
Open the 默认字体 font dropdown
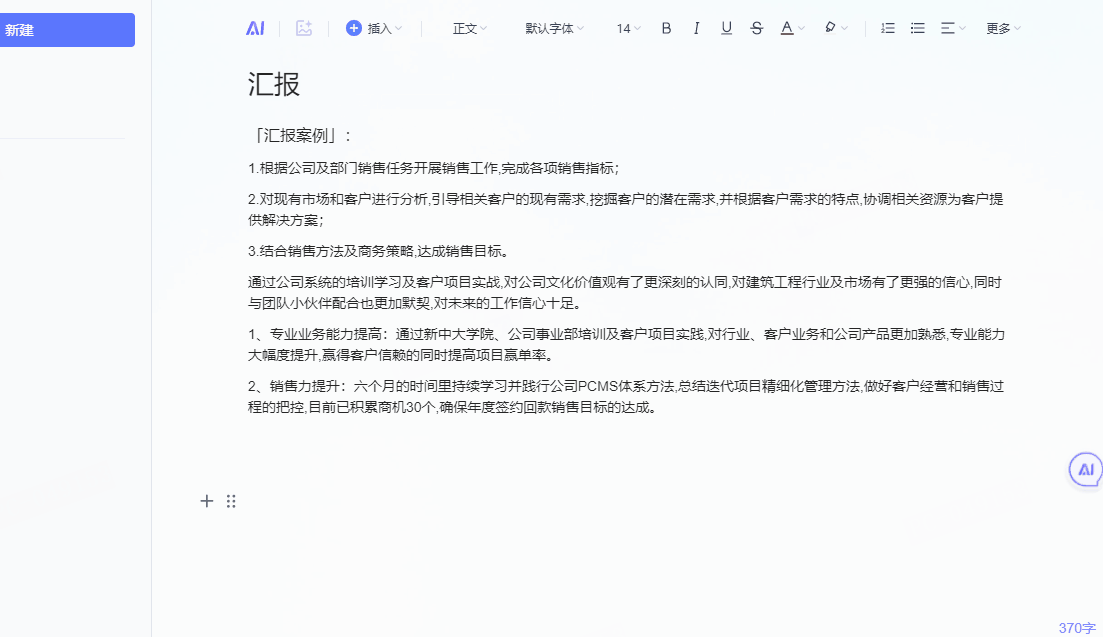point(554,28)
